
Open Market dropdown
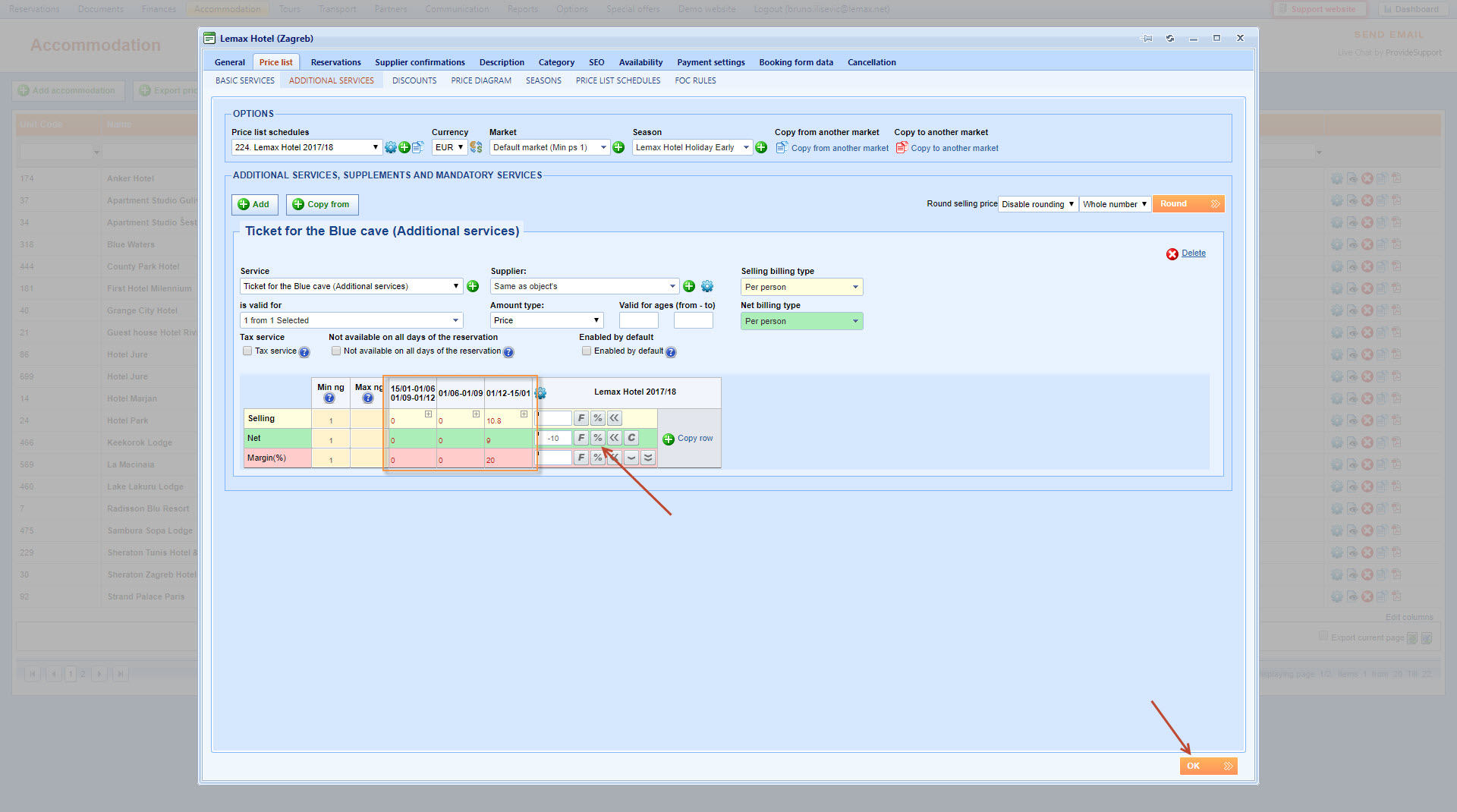[549, 147]
